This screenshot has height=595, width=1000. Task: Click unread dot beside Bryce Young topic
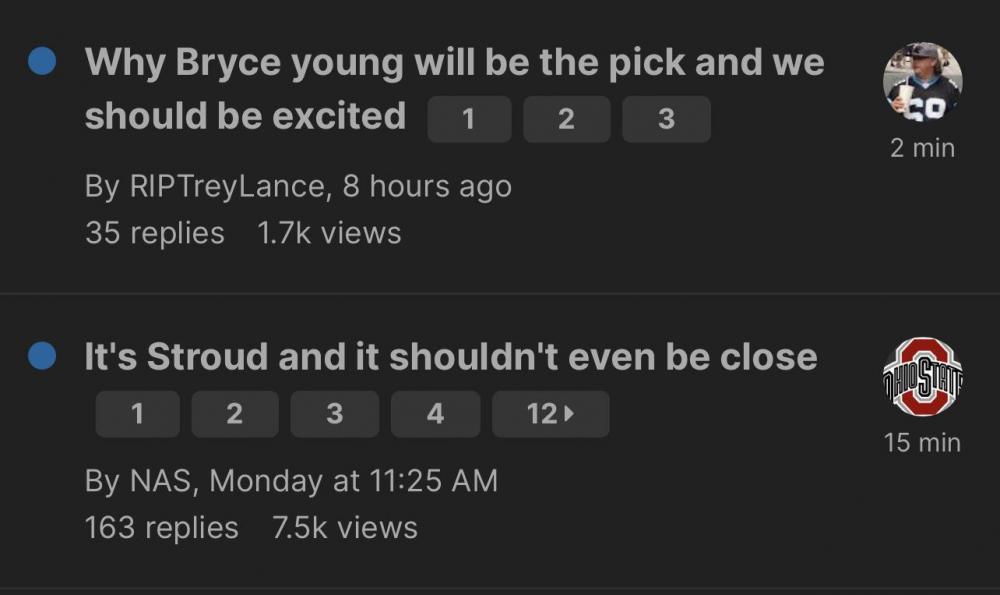[x=42, y=63]
